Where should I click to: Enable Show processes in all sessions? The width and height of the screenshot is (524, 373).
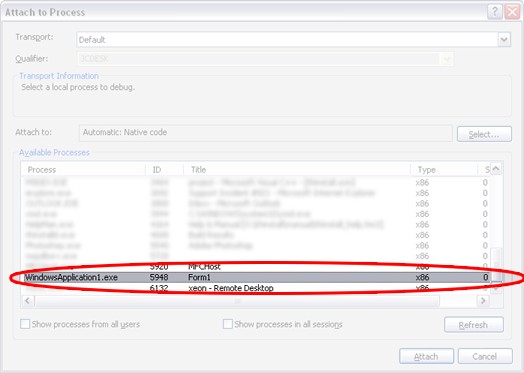tap(228, 324)
